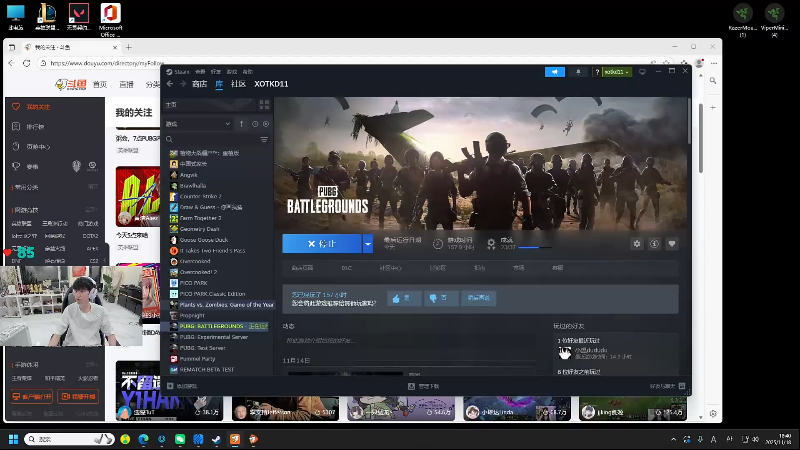Open Douyu 直播 live link
Viewport: 800px width, 450px height.
[x=126, y=84]
